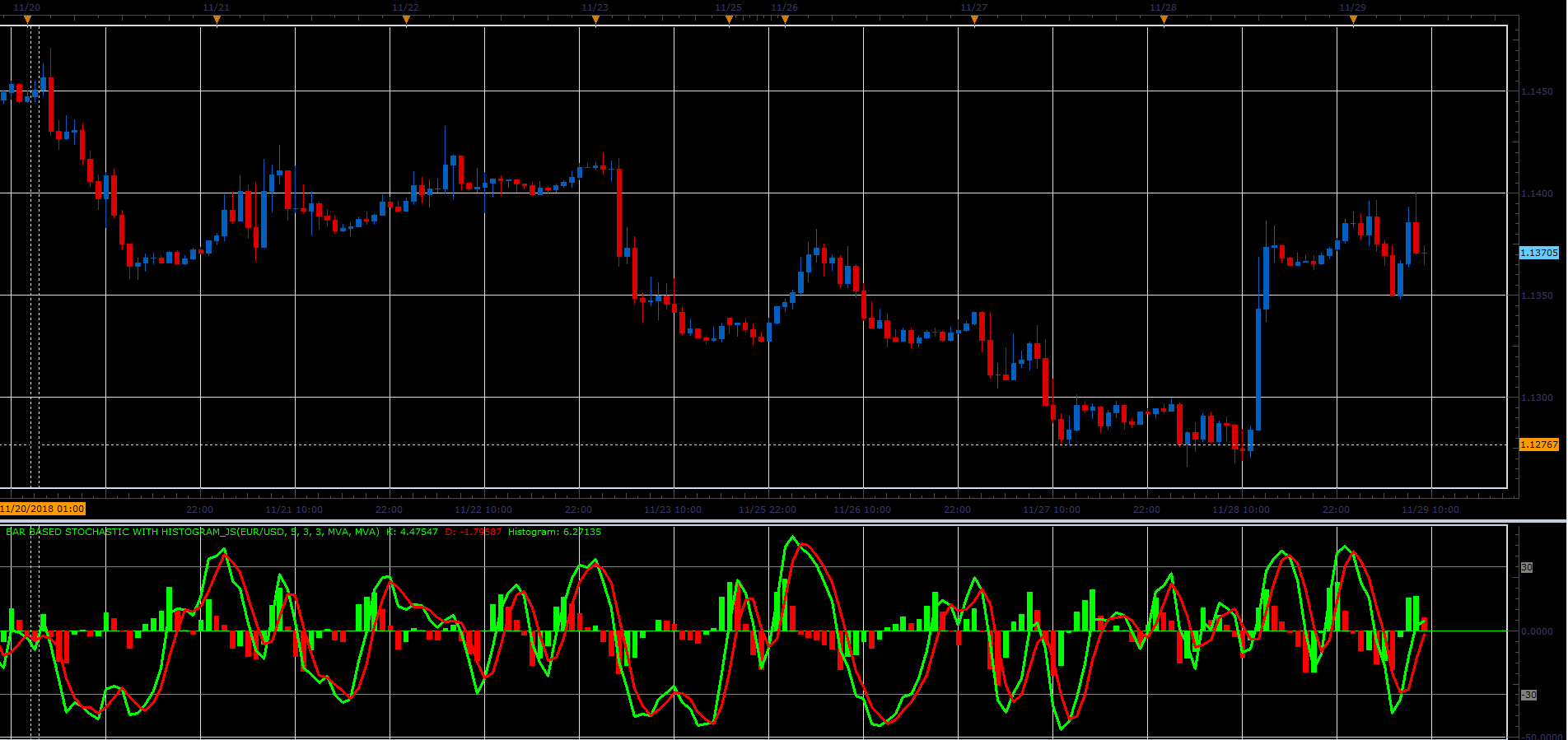Click the 11/29 10:00 time axis label
This screenshot has width=1568, height=740.
click(x=1430, y=510)
